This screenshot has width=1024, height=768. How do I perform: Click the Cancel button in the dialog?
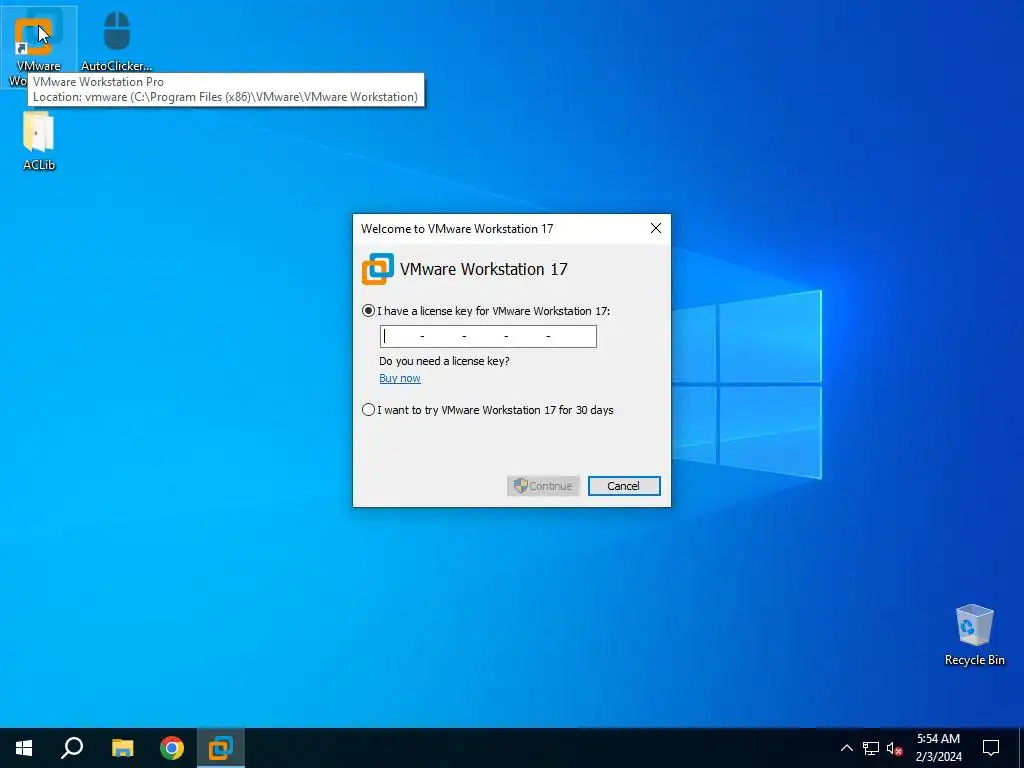coord(624,486)
